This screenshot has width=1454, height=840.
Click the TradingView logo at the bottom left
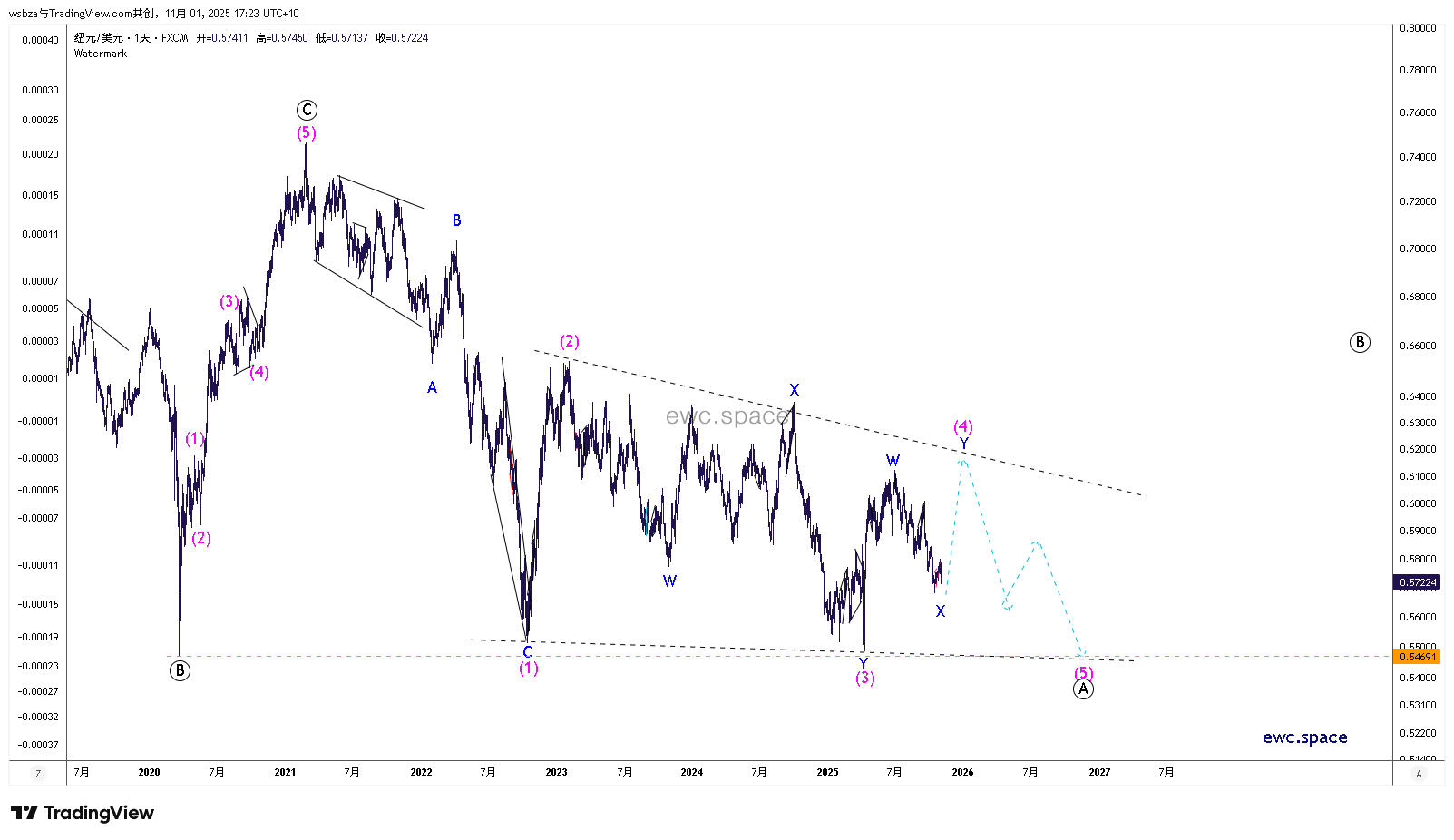pos(83,813)
